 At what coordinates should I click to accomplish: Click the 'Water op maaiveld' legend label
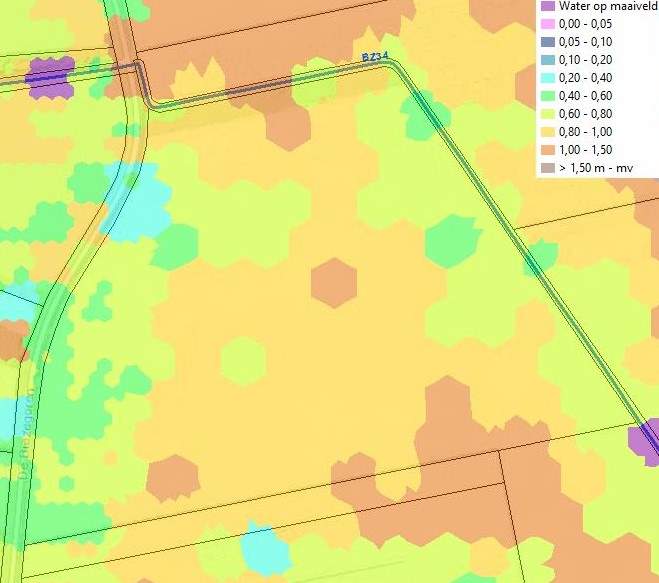(x=608, y=6)
